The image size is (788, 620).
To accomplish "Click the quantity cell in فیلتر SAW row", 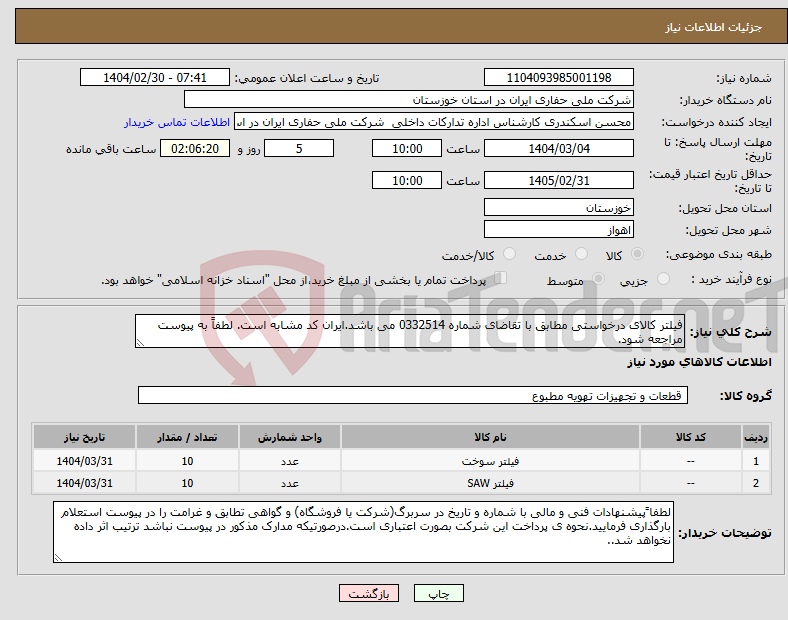I will point(187,483).
